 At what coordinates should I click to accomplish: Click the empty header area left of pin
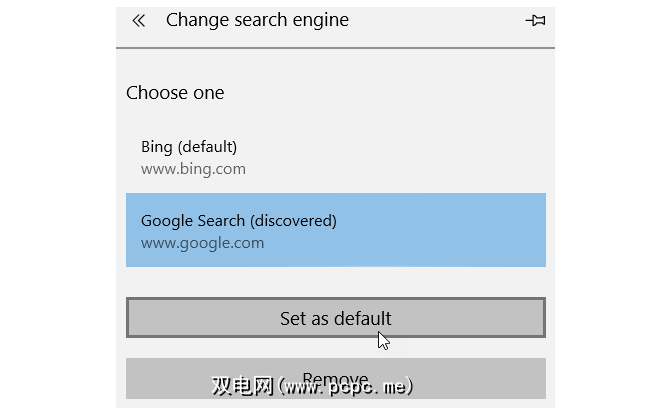440,20
